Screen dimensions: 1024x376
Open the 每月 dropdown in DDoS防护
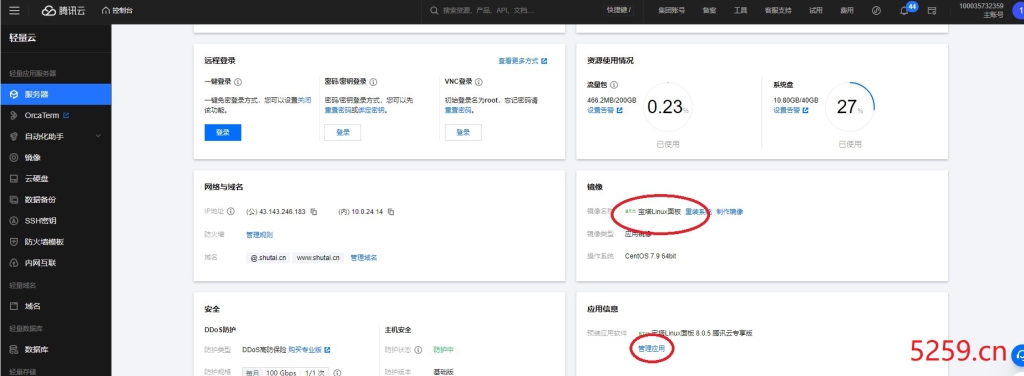point(251,373)
